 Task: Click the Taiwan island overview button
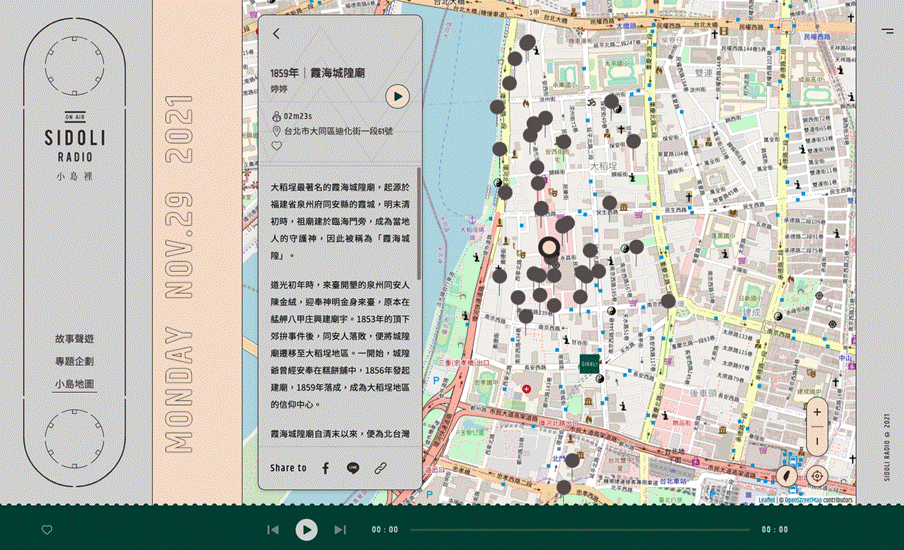coord(788,477)
